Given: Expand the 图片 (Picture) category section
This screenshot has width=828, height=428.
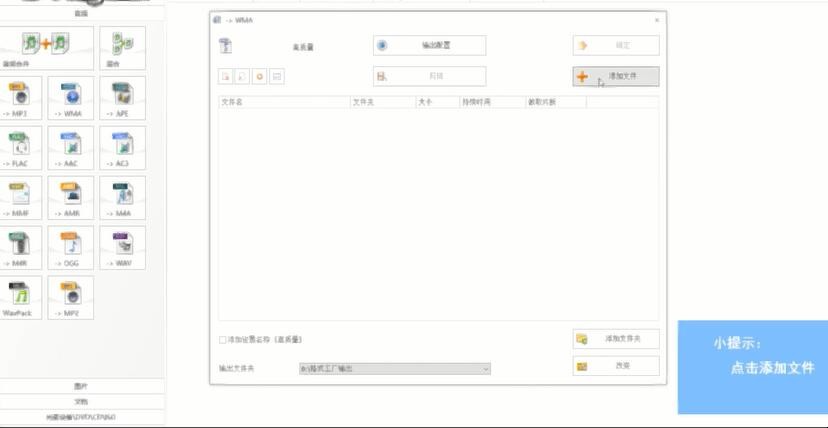Looking at the screenshot, I should (x=81, y=386).
